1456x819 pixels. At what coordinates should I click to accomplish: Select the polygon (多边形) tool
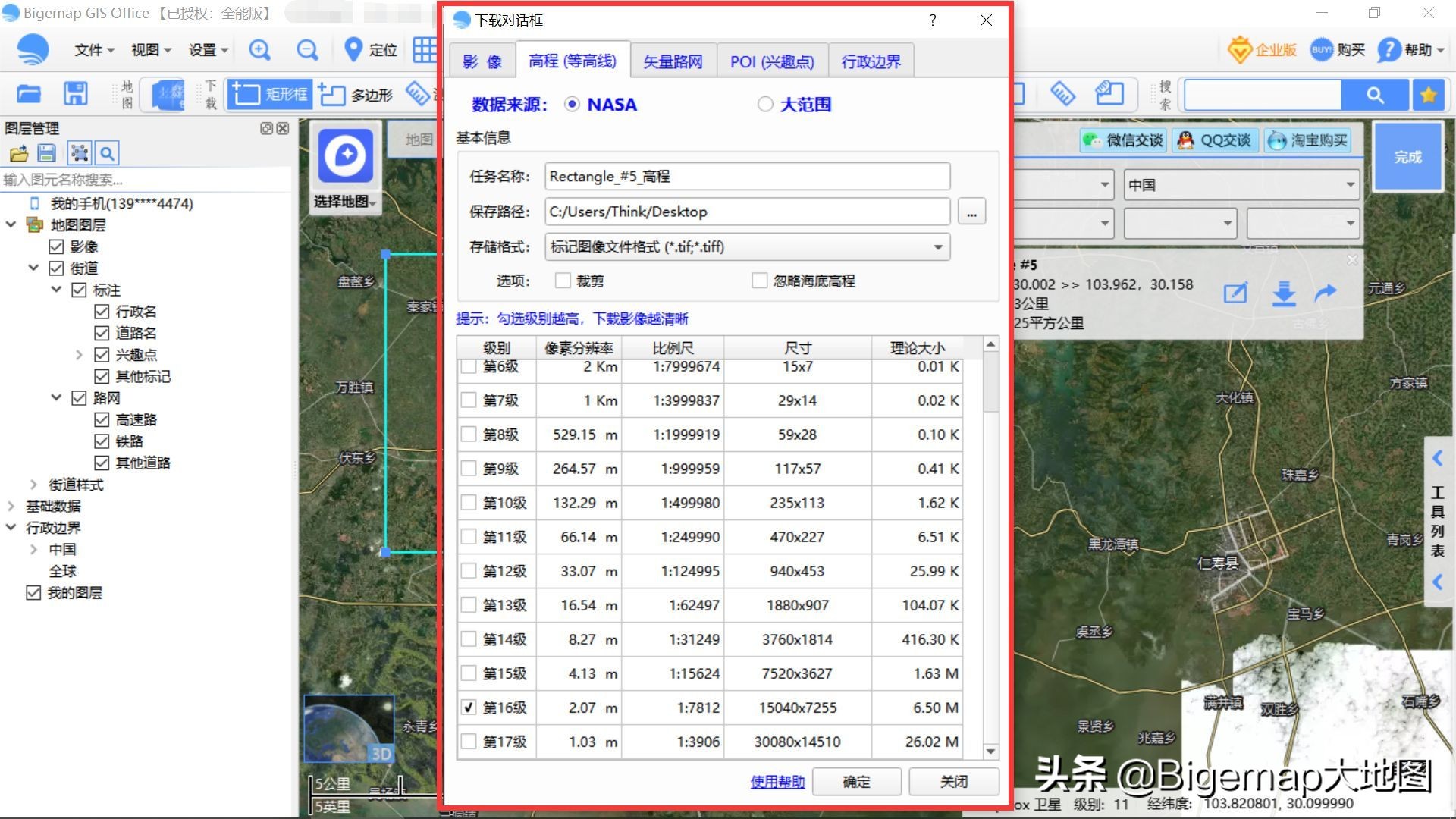tap(356, 94)
